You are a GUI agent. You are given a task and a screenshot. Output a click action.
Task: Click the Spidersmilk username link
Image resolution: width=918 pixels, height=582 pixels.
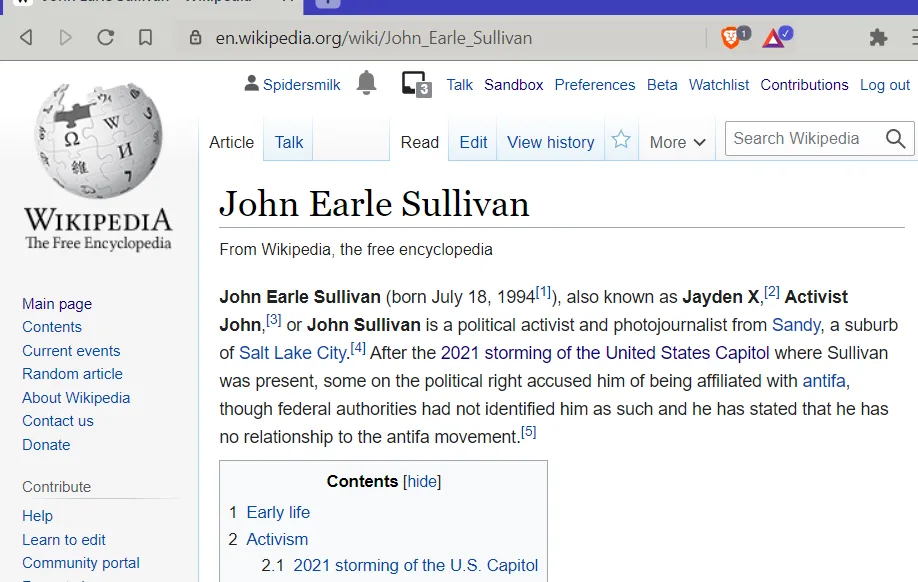point(302,85)
